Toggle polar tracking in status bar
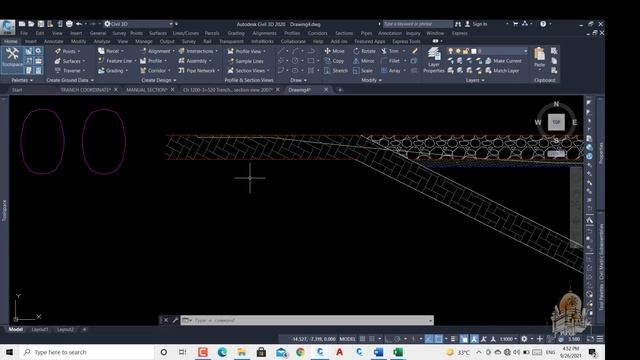640x360 pixels. point(397,339)
